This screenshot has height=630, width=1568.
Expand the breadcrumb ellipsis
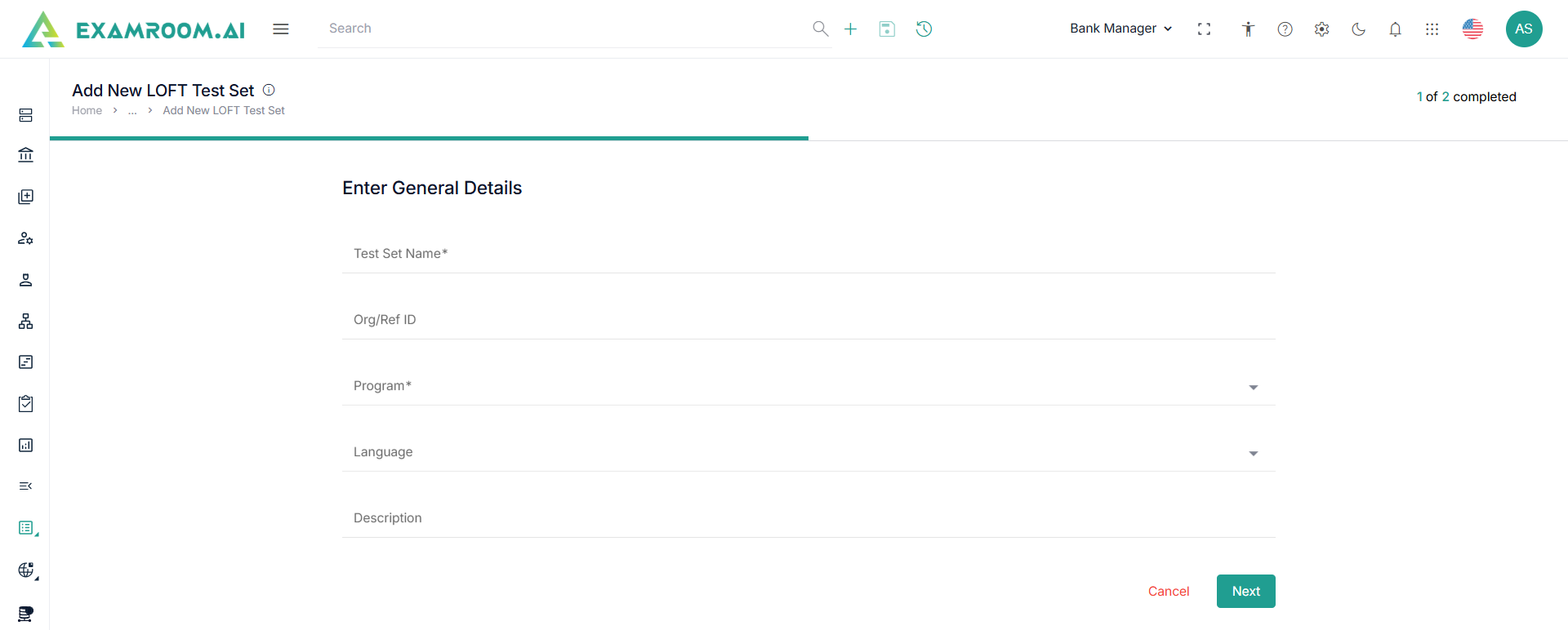[132, 110]
